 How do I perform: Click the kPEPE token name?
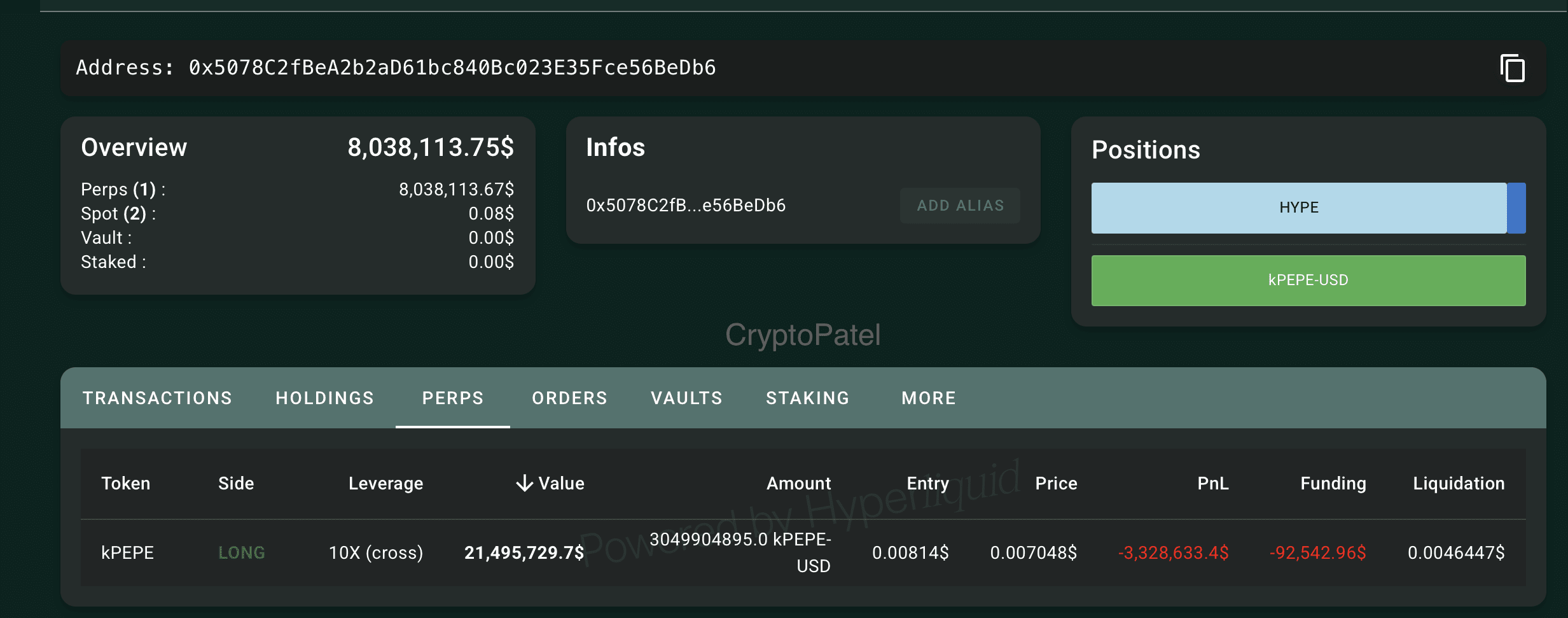[x=128, y=552]
